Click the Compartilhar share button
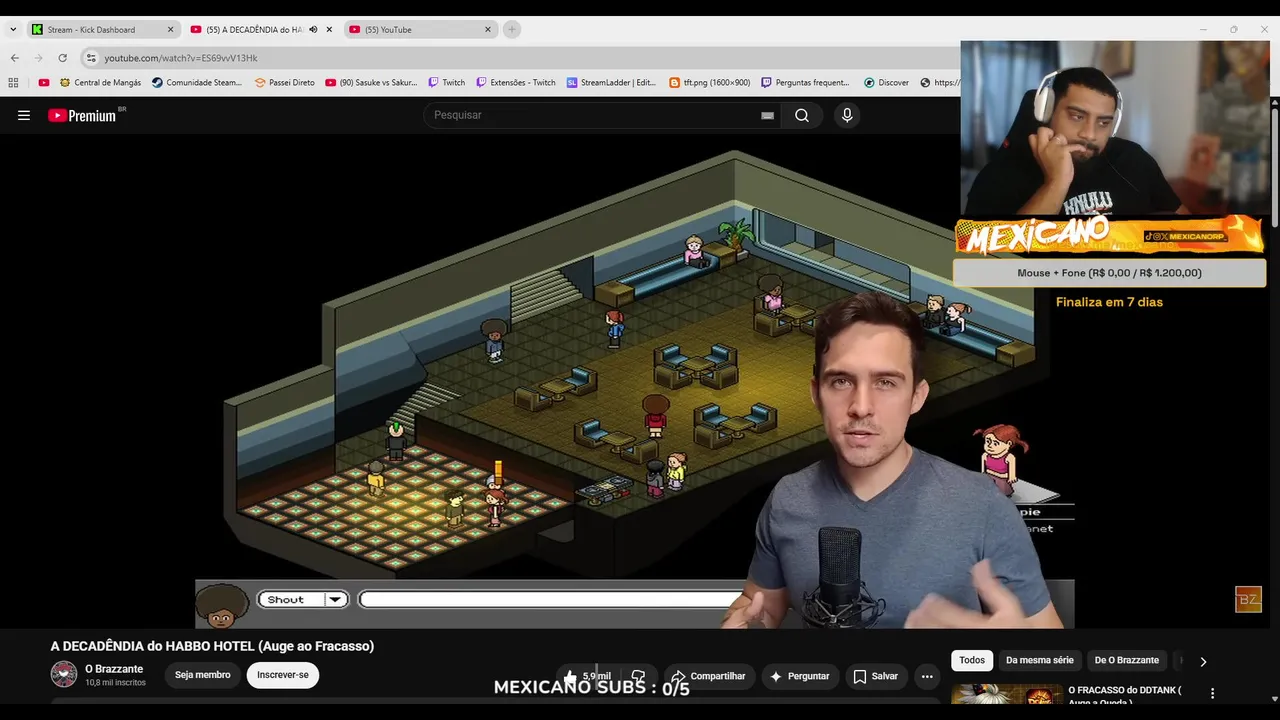 (x=708, y=676)
